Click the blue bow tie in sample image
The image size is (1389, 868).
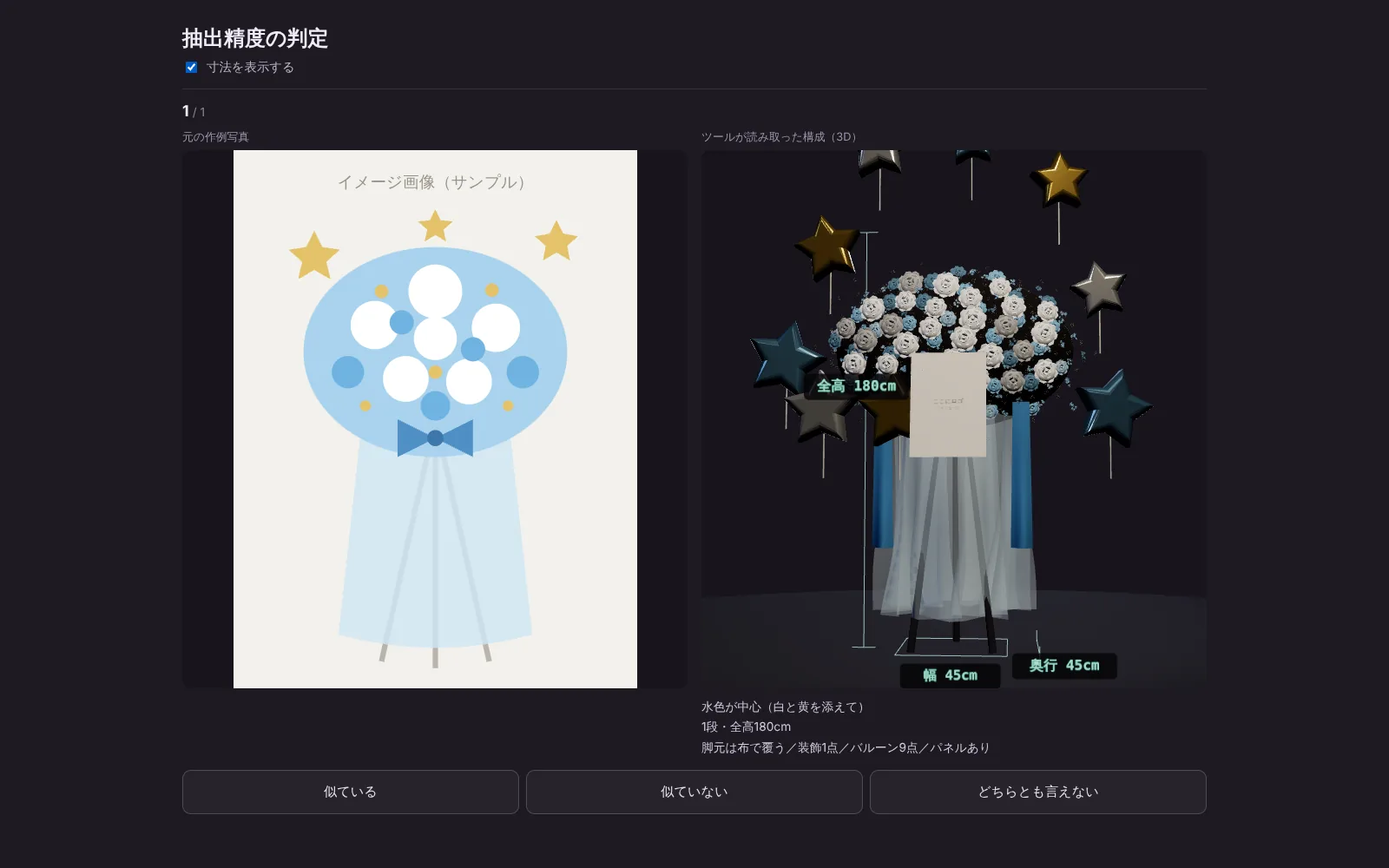[x=435, y=437]
